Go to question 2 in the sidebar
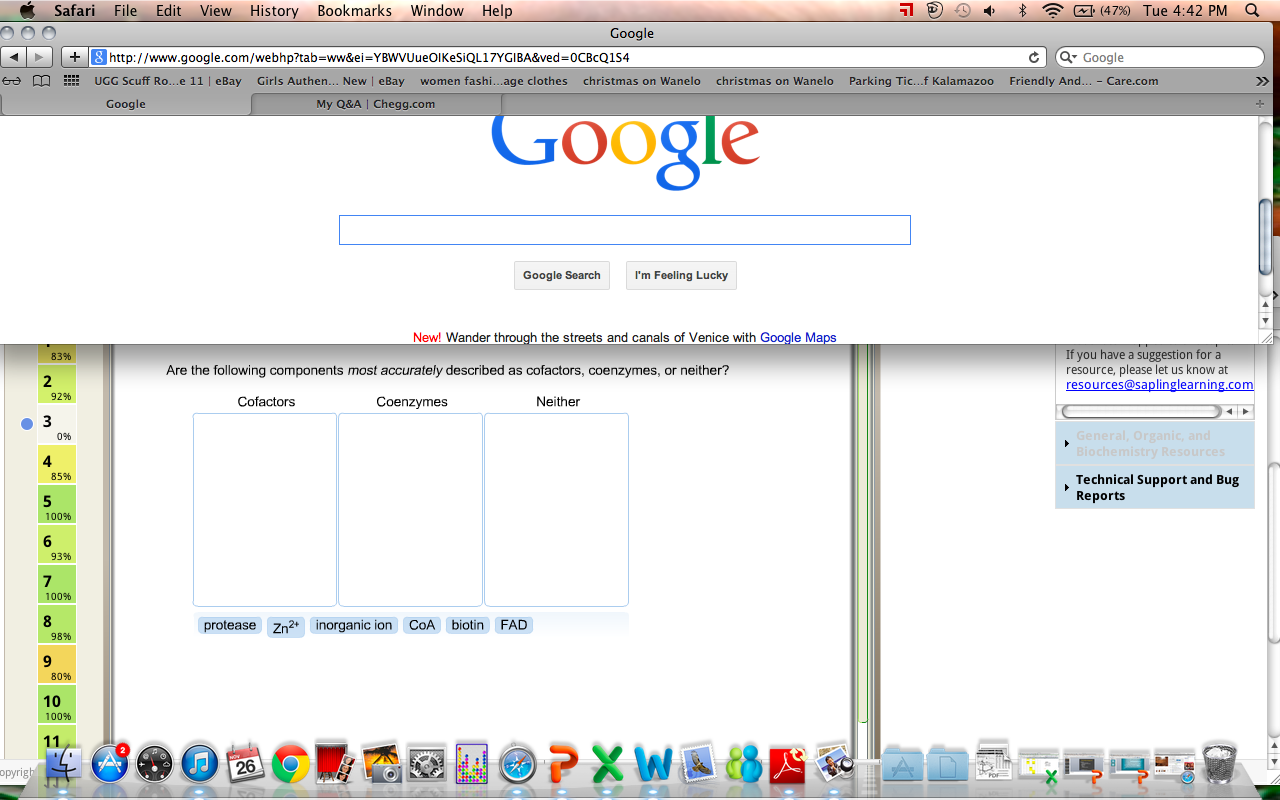The width and height of the screenshot is (1280, 800). point(57,385)
